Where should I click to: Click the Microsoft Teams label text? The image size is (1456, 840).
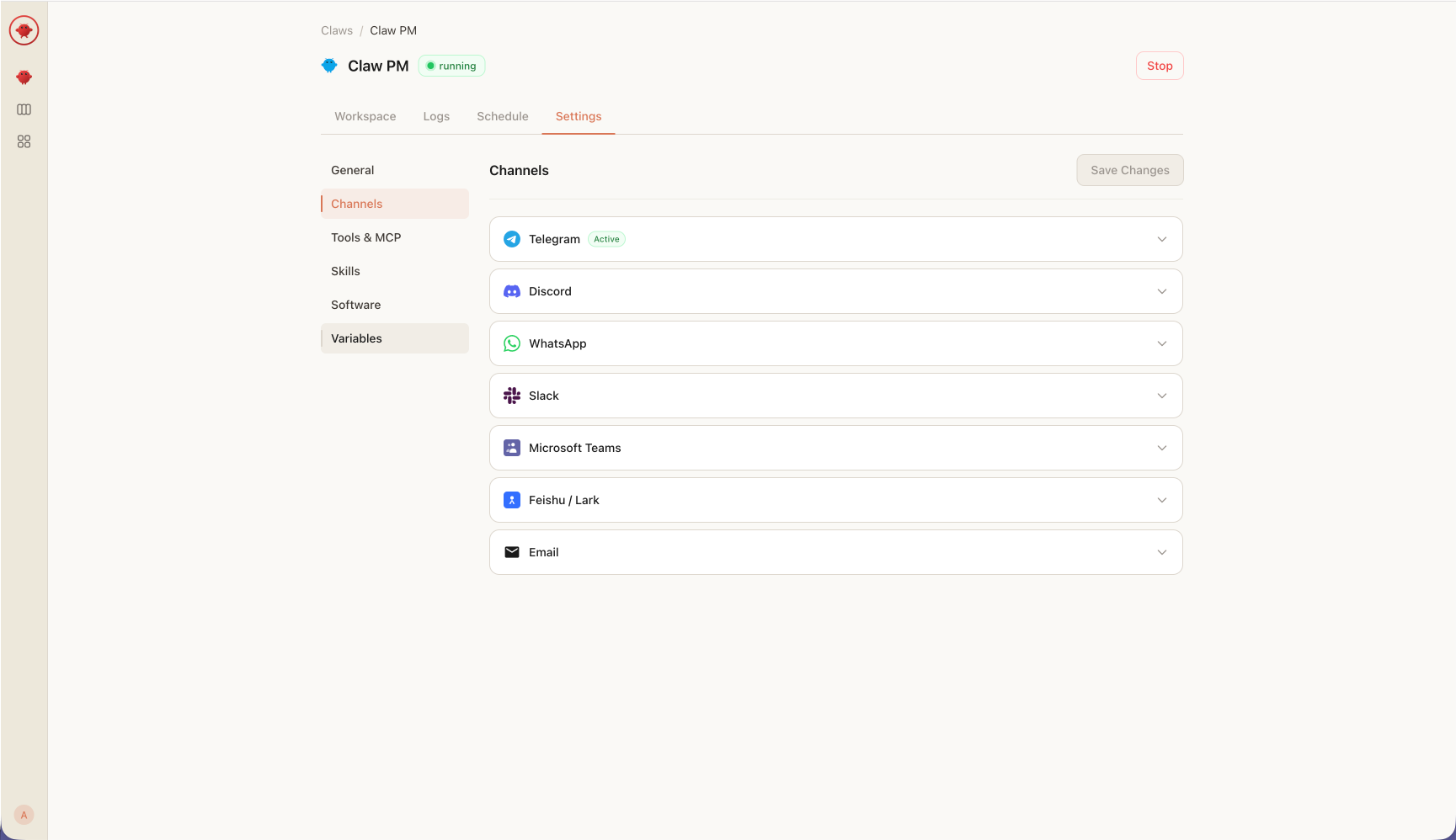click(575, 448)
